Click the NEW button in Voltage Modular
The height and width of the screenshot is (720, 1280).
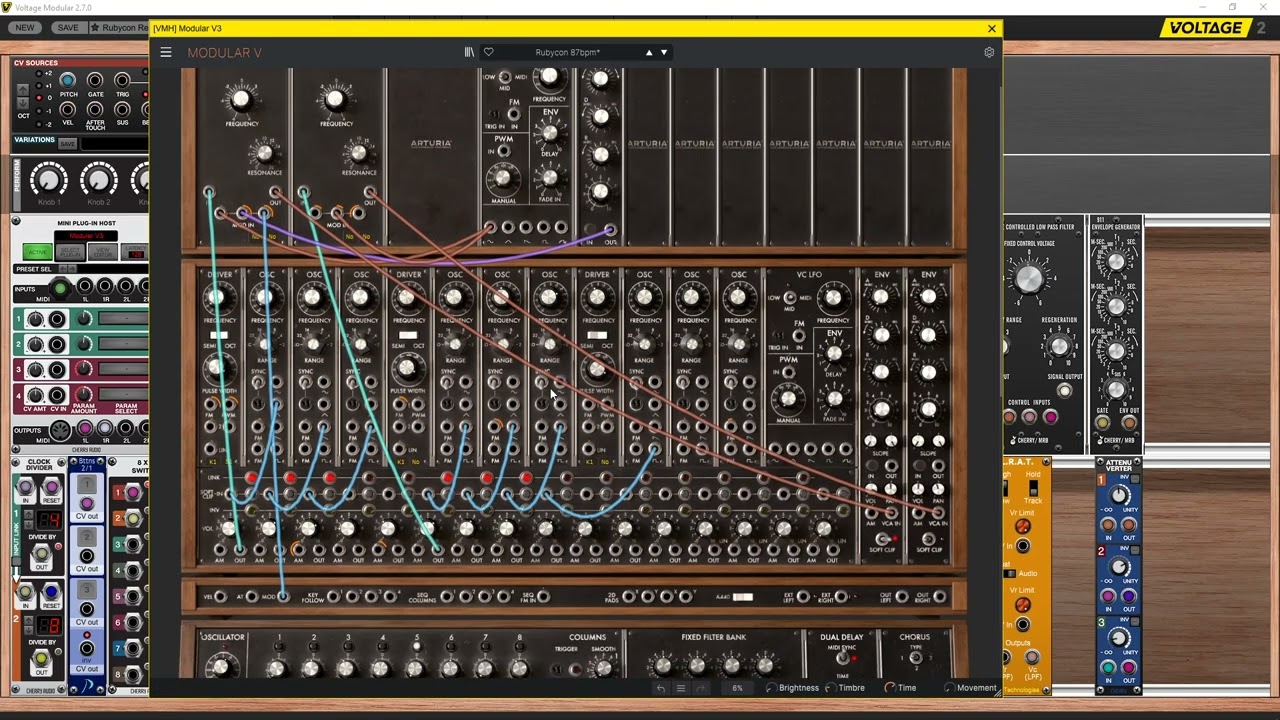(25, 28)
